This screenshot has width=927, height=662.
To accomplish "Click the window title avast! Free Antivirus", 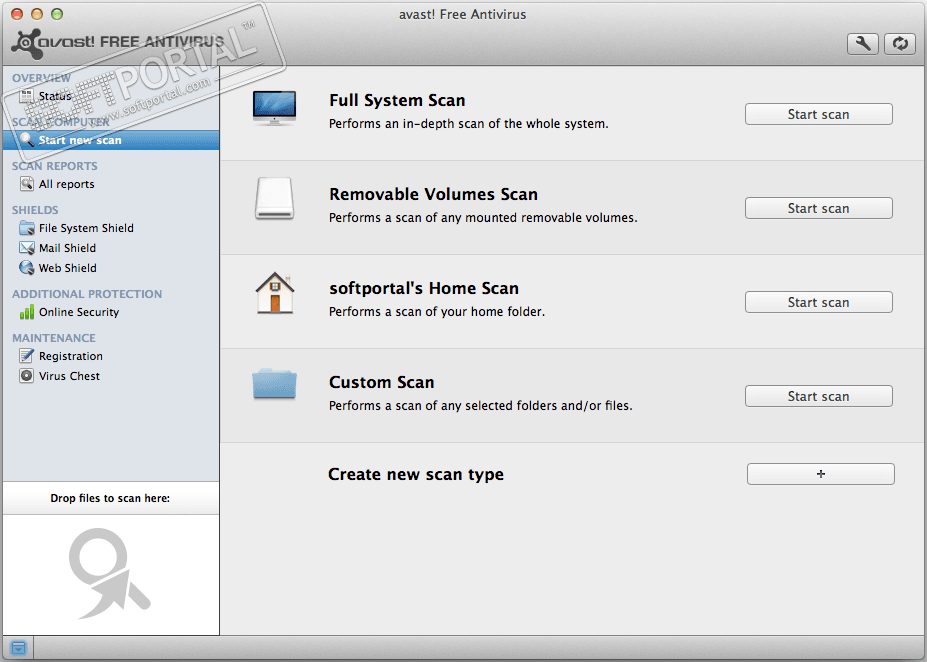I will point(462,14).
